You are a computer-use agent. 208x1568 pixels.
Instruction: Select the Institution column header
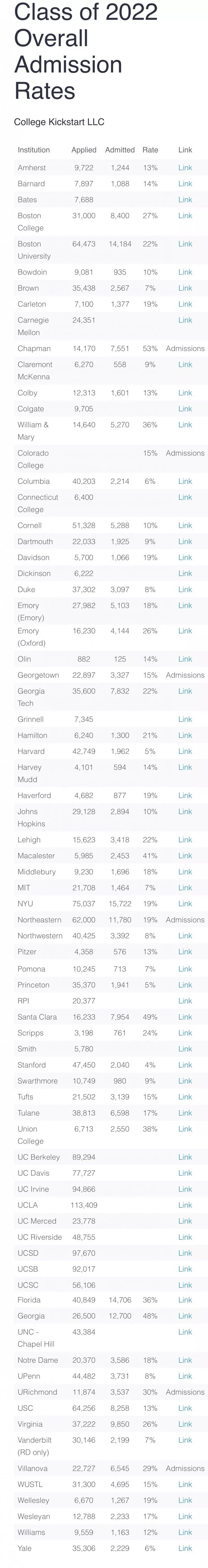coord(34,150)
